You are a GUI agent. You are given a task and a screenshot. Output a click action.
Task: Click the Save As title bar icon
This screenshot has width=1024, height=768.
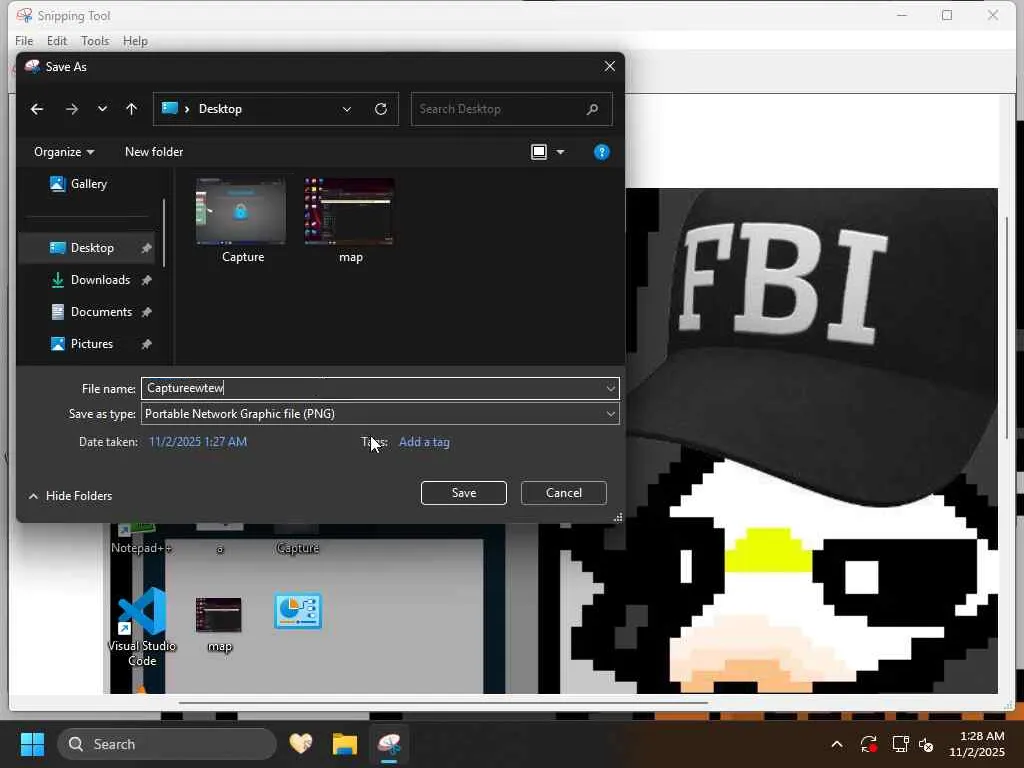coord(32,67)
